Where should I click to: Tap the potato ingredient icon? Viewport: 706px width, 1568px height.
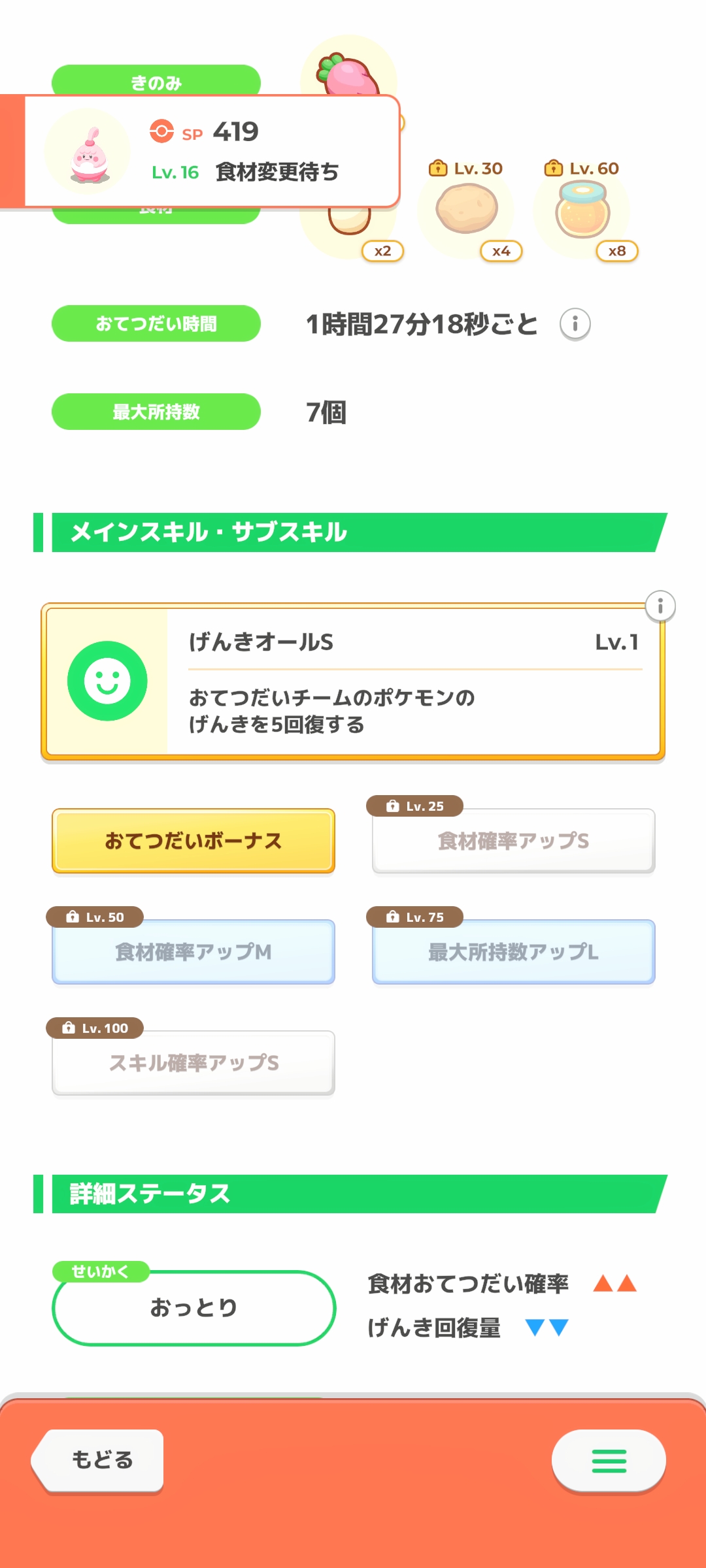coord(467,209)
